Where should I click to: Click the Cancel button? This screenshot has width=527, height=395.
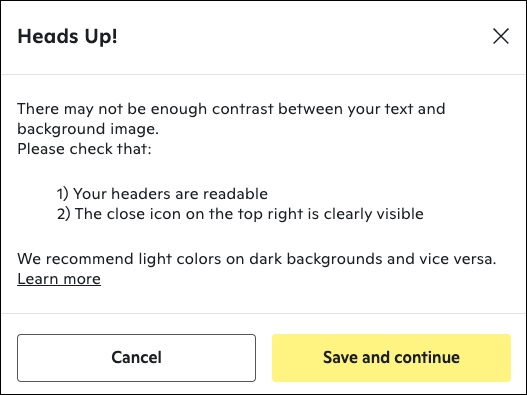tap(136, 358)
